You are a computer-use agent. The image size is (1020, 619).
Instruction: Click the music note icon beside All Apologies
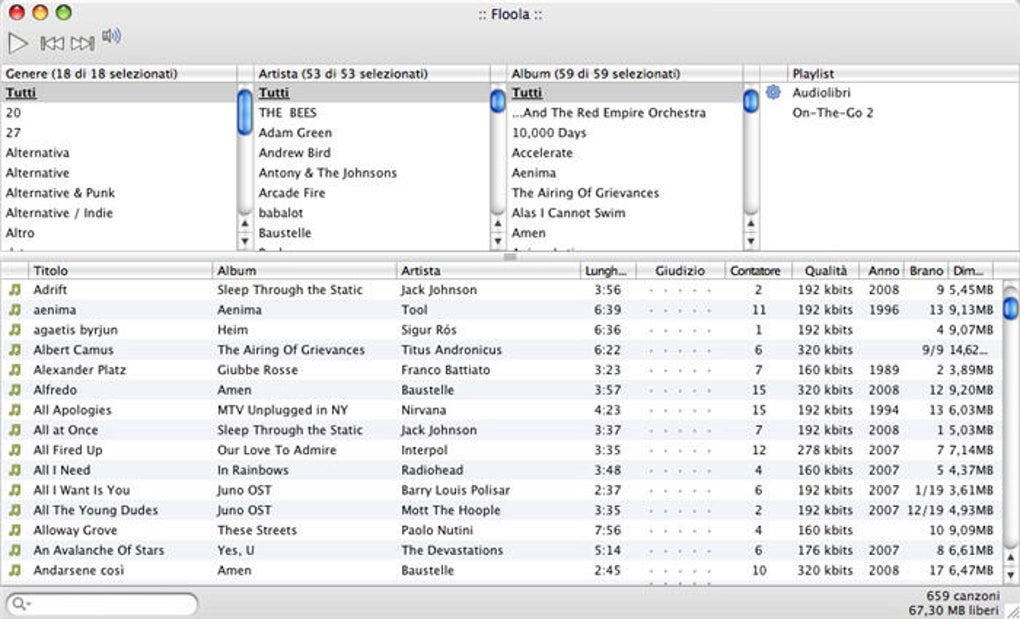13,410
